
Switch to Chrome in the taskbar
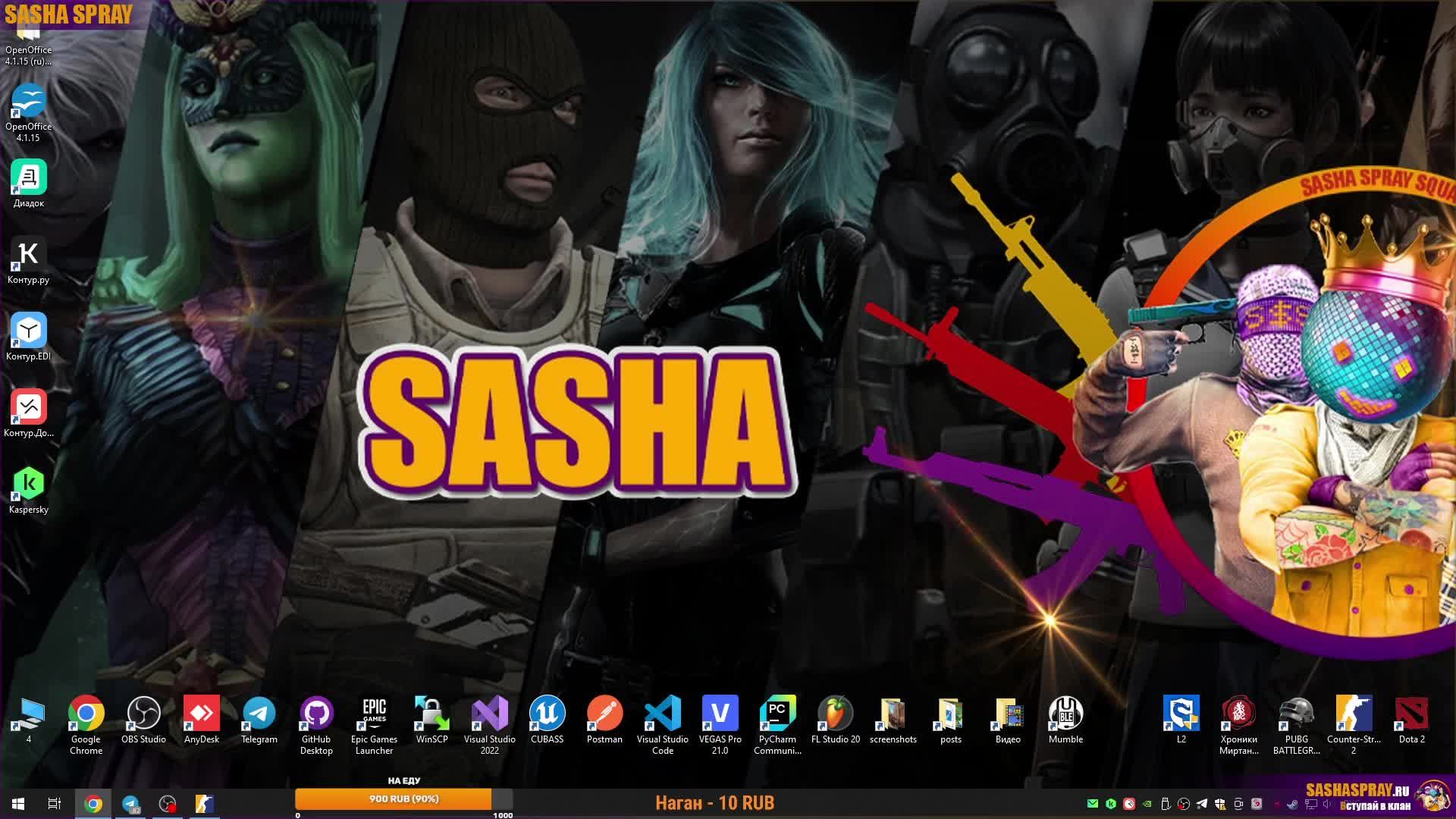click(93, 804)
